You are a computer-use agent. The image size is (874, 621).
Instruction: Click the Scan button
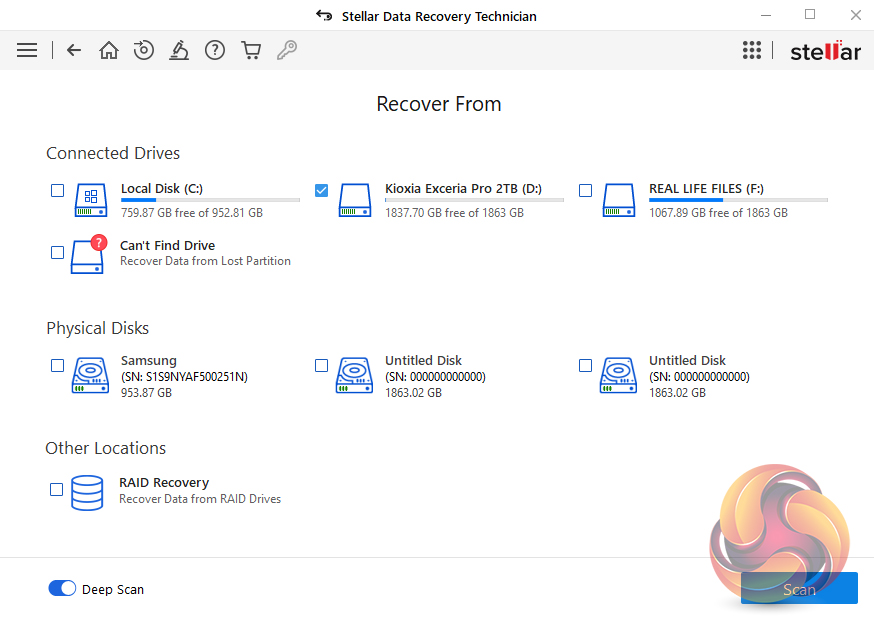799,588
